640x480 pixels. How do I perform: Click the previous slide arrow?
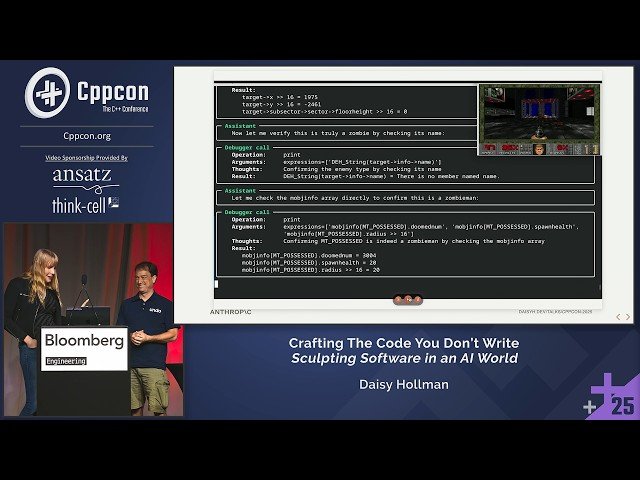[x=618, y=317]
